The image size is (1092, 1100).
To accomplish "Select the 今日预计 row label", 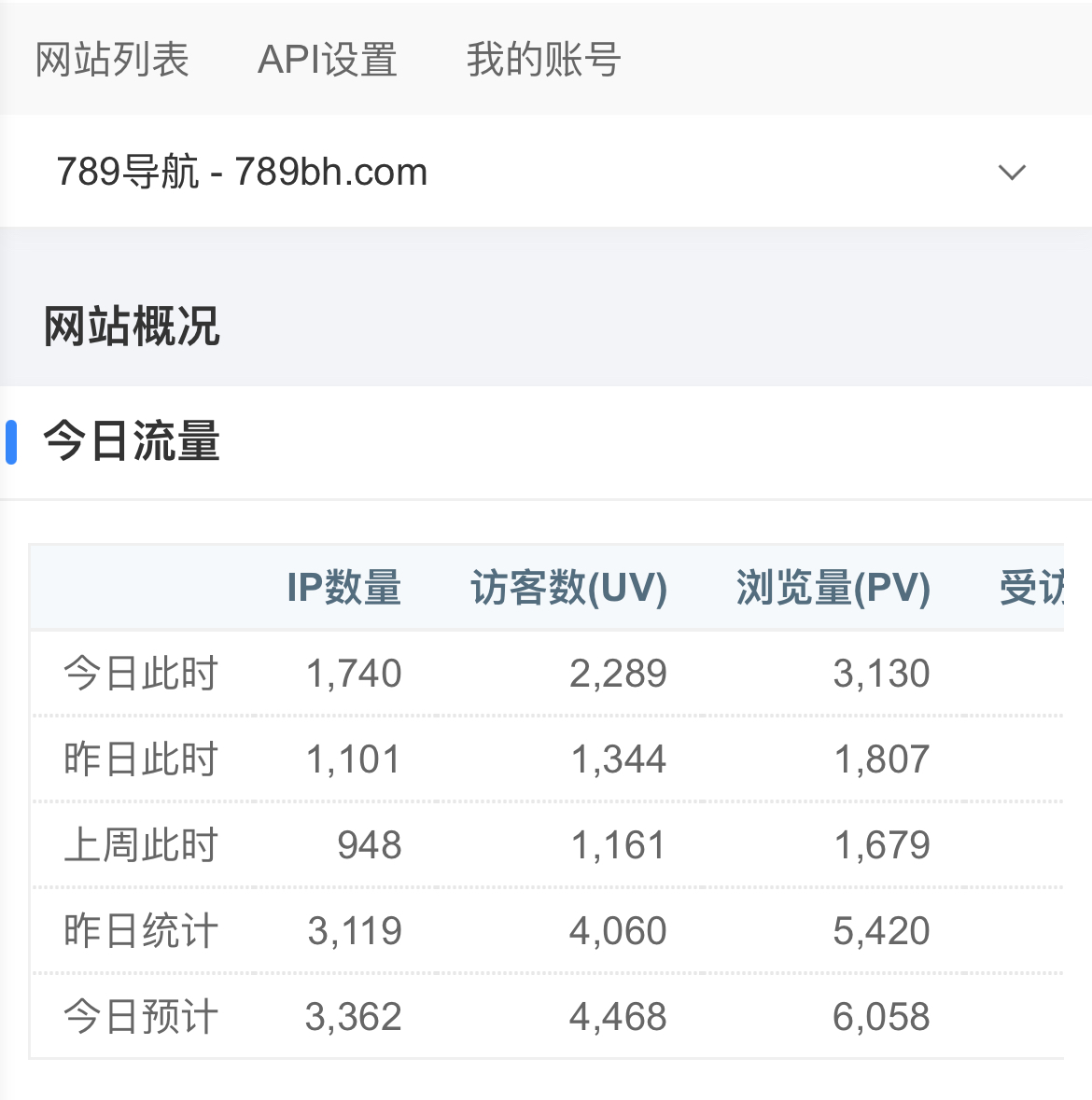I will point(141,1017).
